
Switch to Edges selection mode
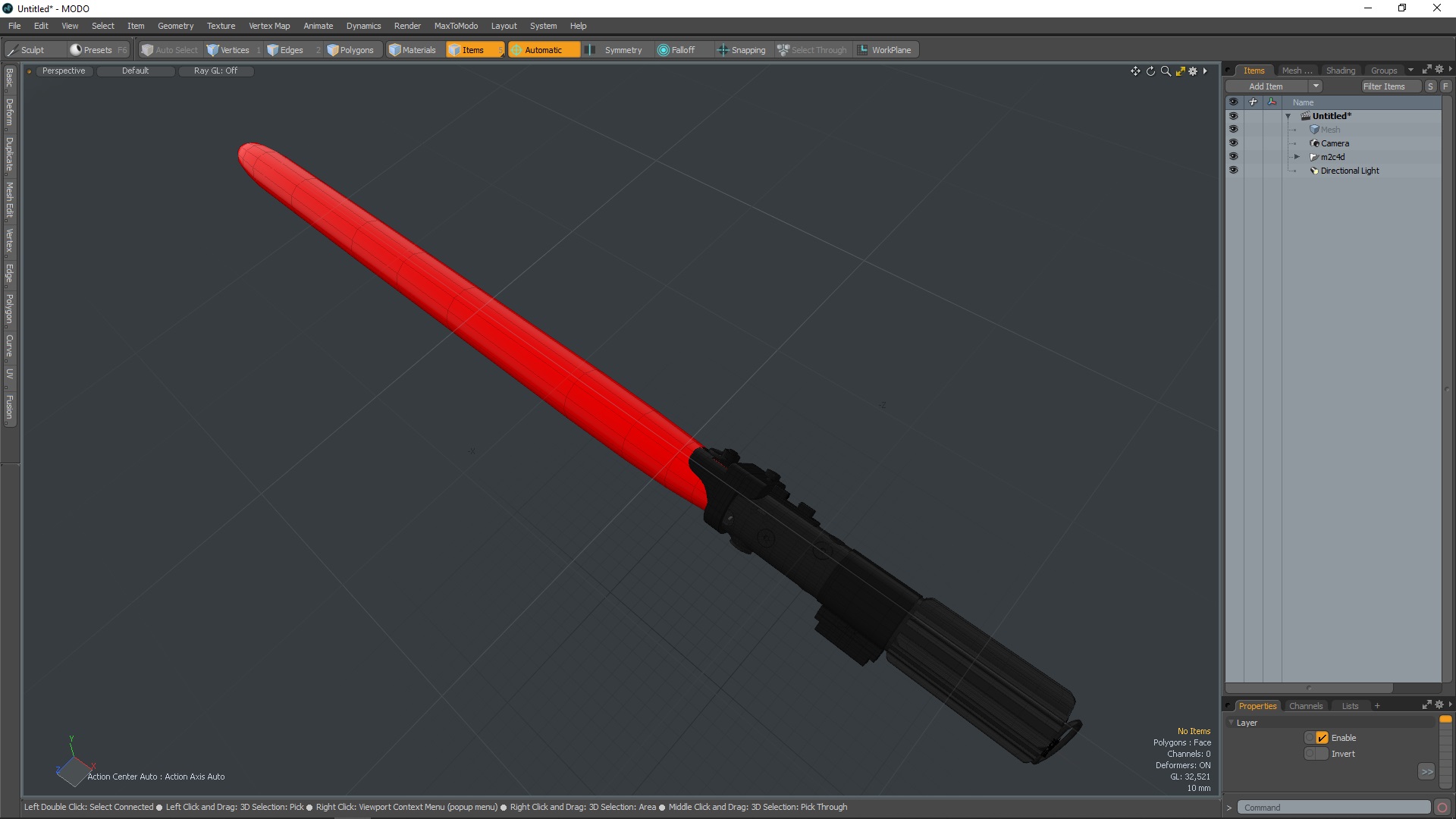tap(293, 50)
